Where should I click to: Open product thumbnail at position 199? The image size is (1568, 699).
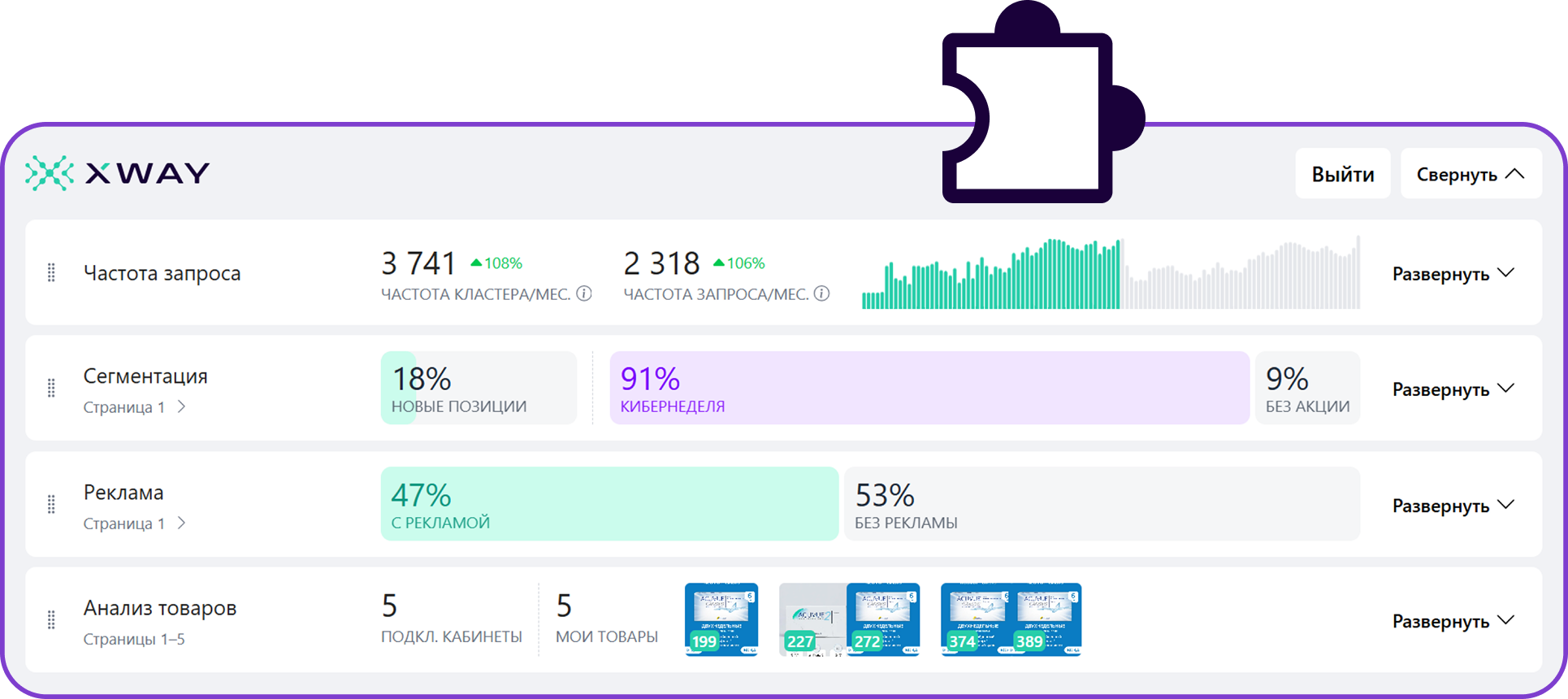point(721,619)
